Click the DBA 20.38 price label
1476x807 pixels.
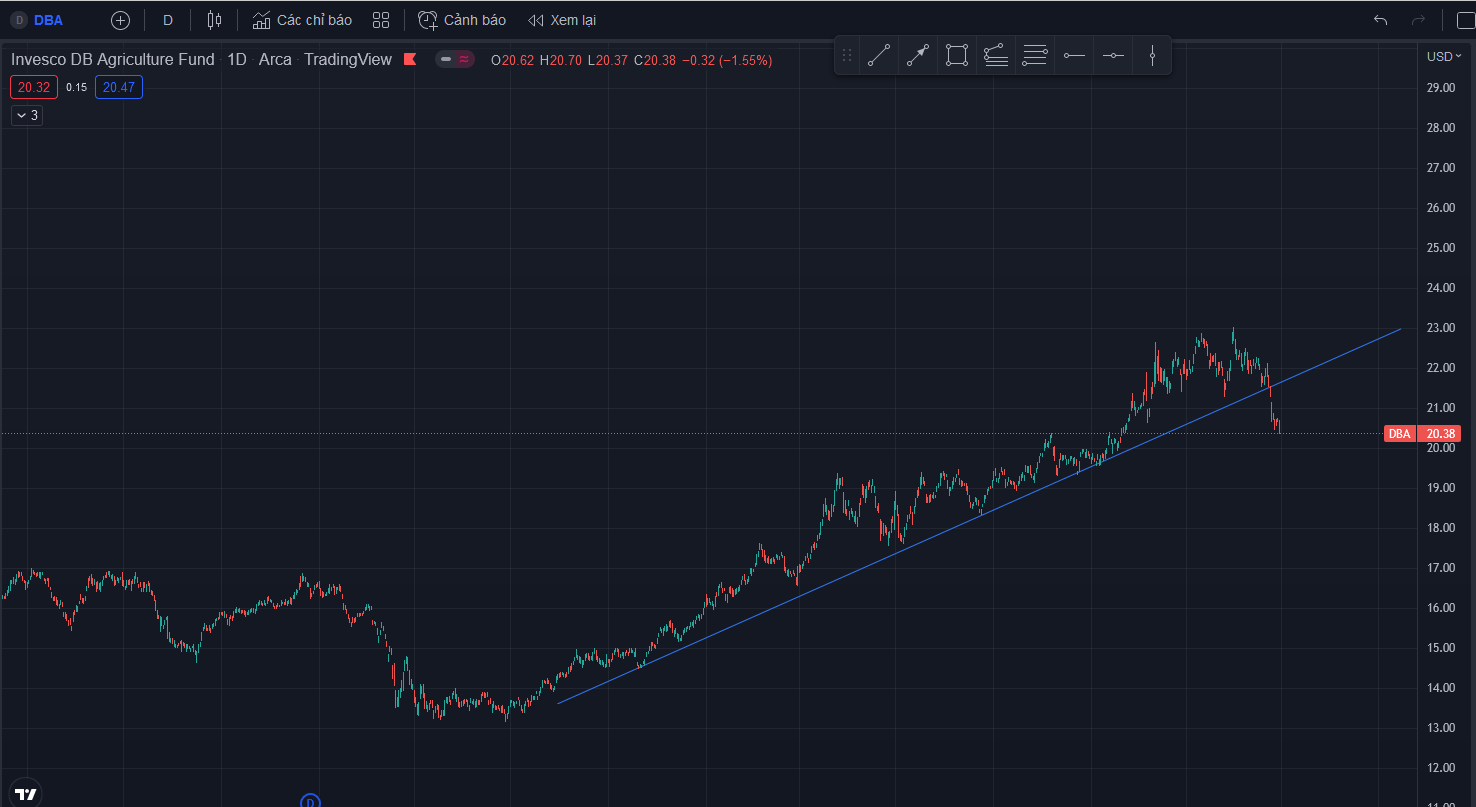tap(1423, 434)
